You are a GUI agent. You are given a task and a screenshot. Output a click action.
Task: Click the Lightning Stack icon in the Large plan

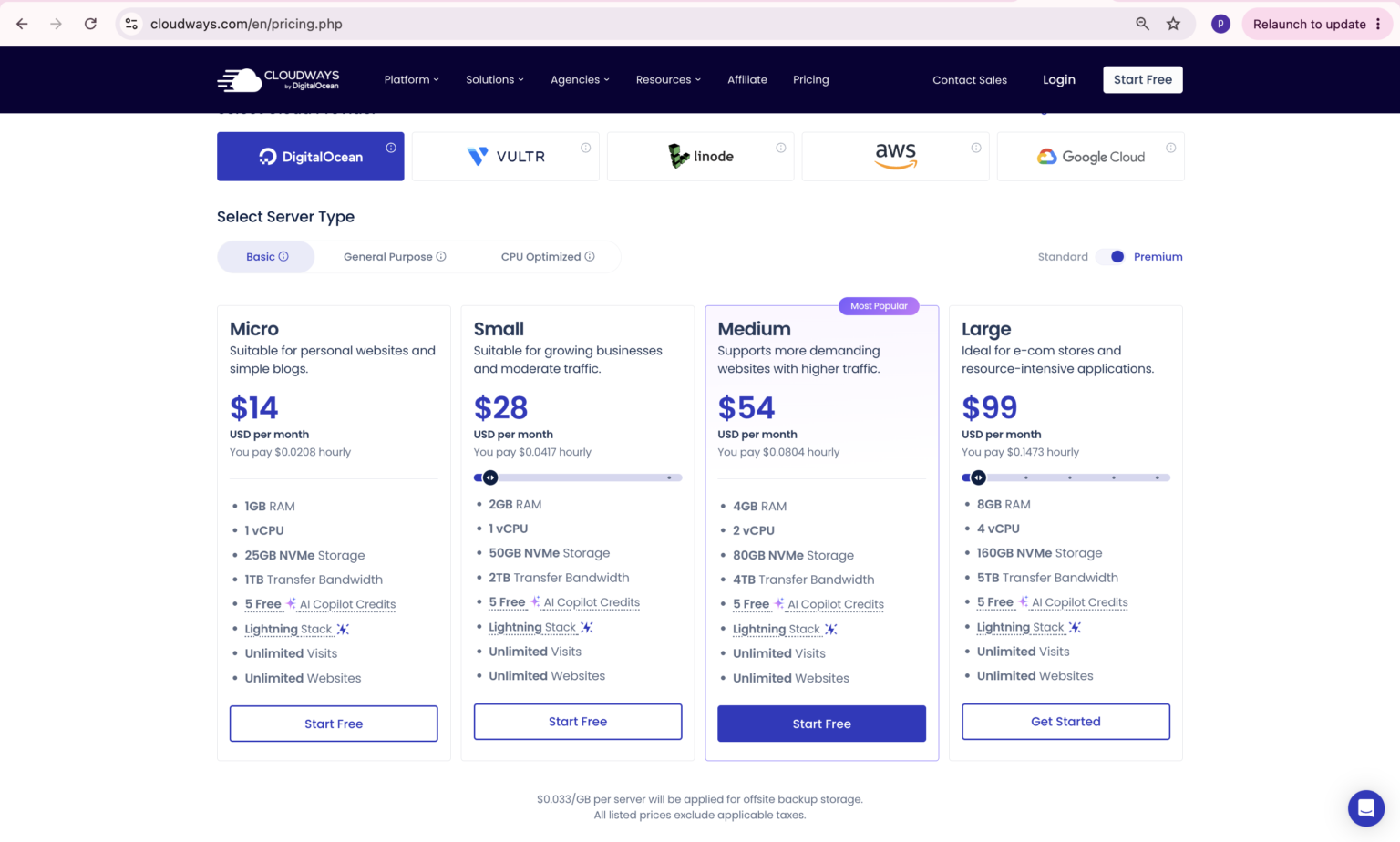pyautogui.click(x=1075, y=627)
